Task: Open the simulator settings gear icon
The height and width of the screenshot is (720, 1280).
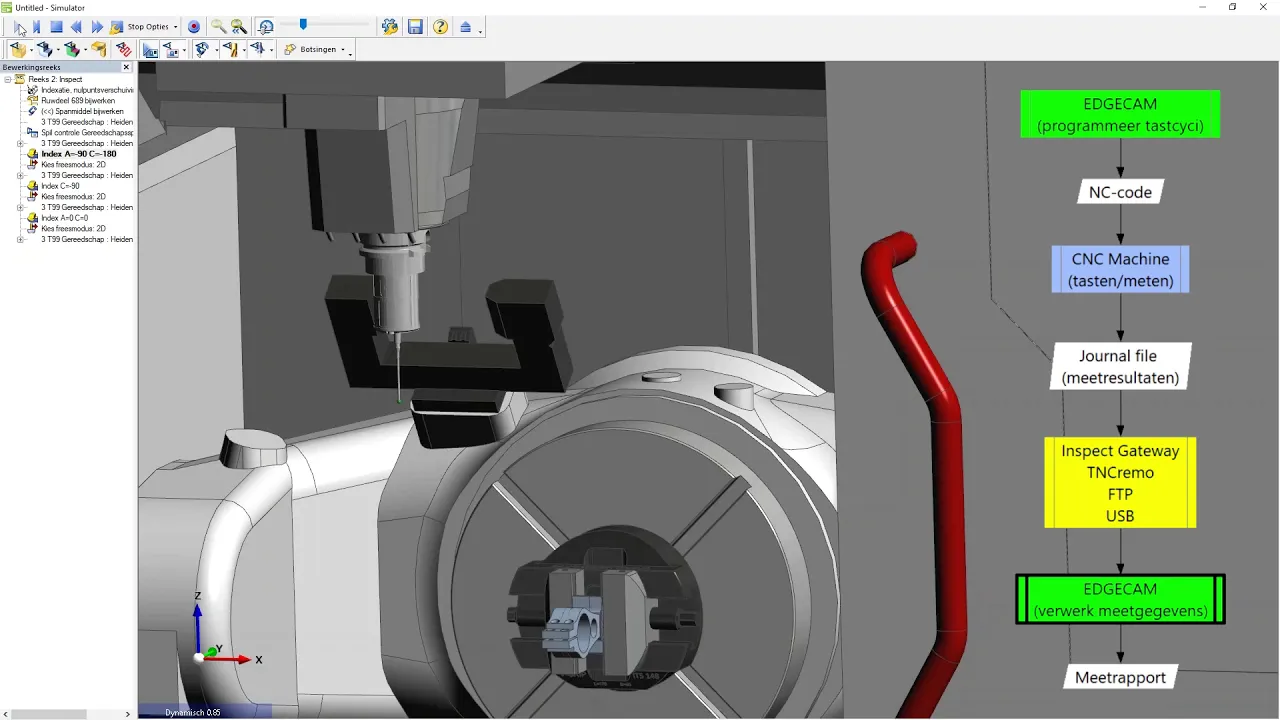Action: coord(390,27)
